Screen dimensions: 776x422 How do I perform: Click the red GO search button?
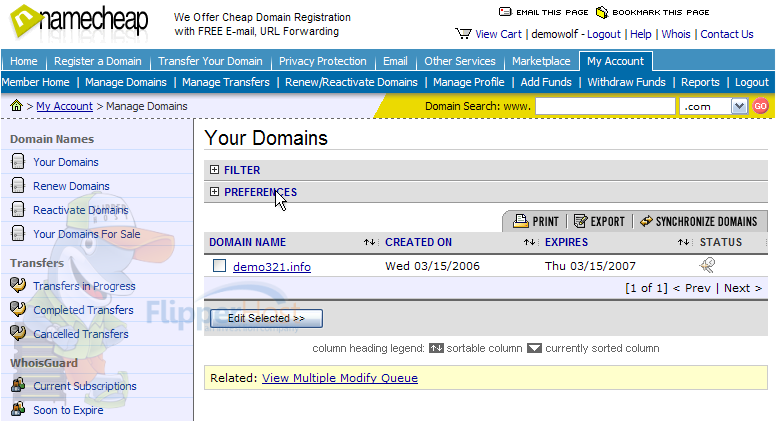[x=761, y=106]
